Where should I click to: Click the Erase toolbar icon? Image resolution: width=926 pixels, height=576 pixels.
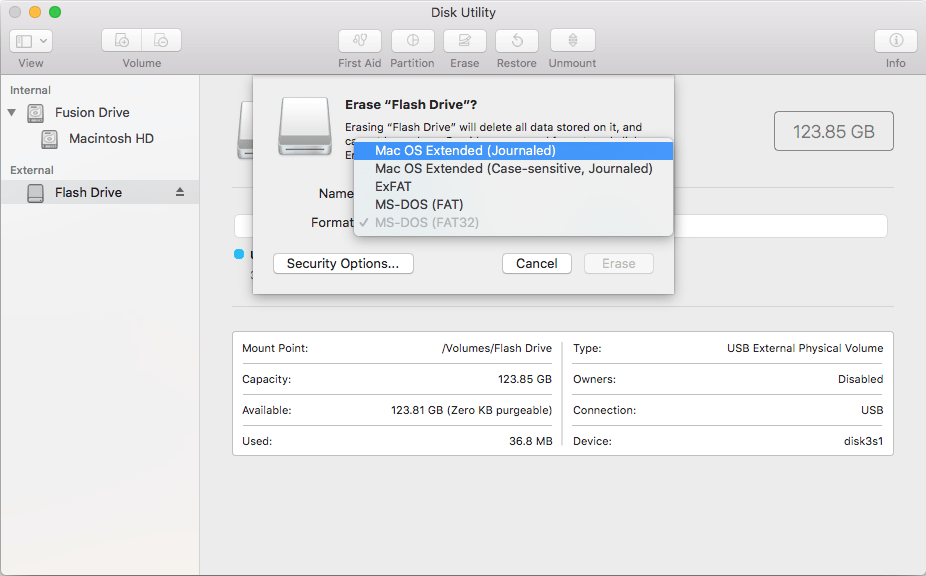[x=465, y=41]
